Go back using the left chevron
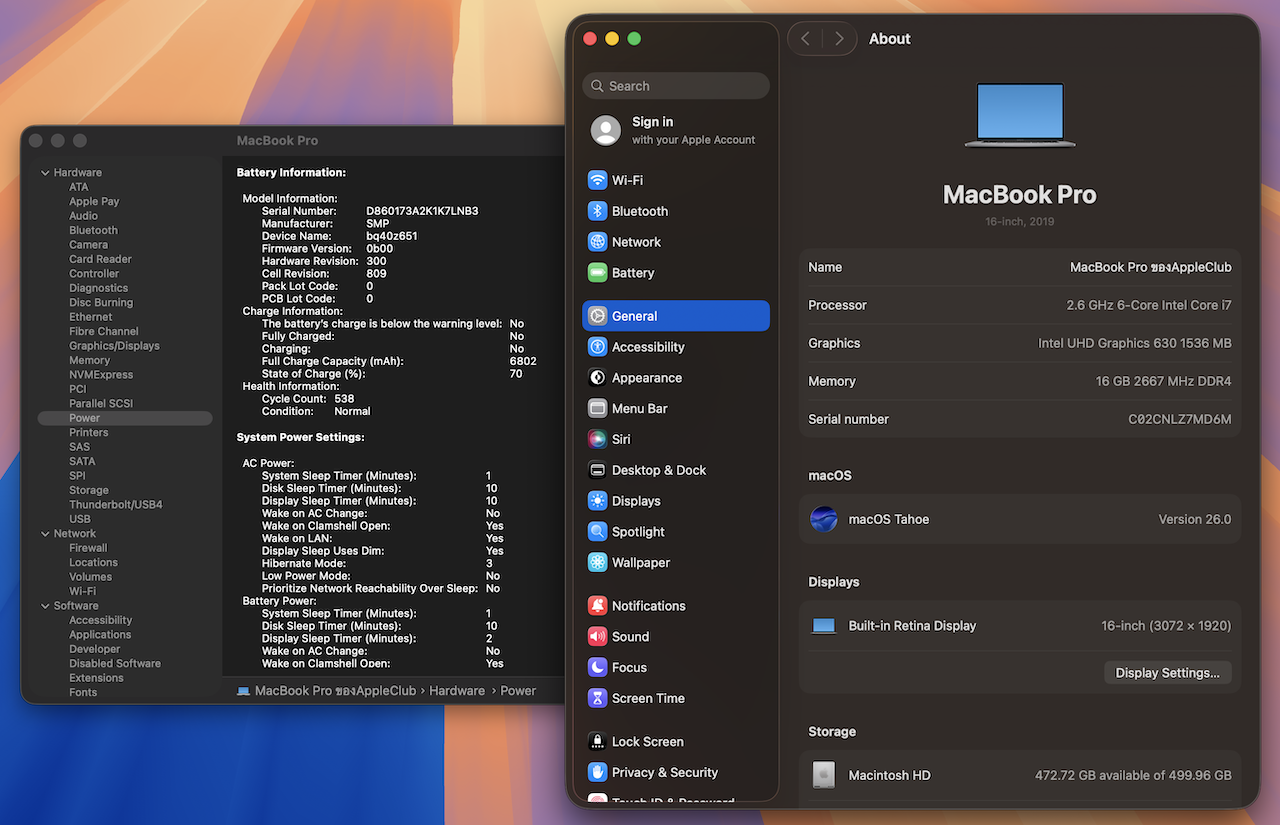 pos(805,39)
